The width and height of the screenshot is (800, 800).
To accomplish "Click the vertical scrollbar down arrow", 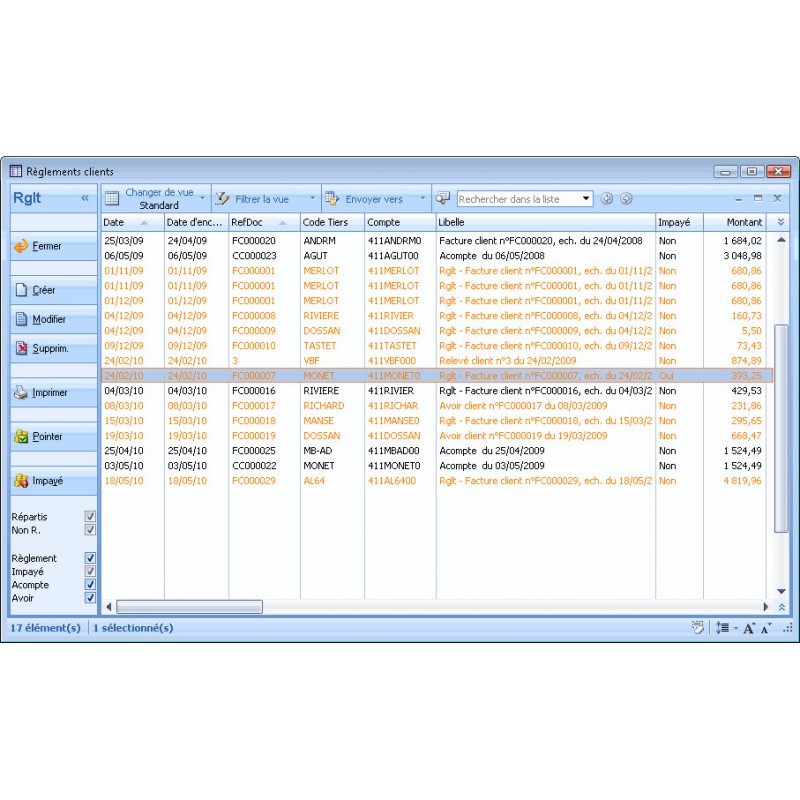I will pos(781,591).
